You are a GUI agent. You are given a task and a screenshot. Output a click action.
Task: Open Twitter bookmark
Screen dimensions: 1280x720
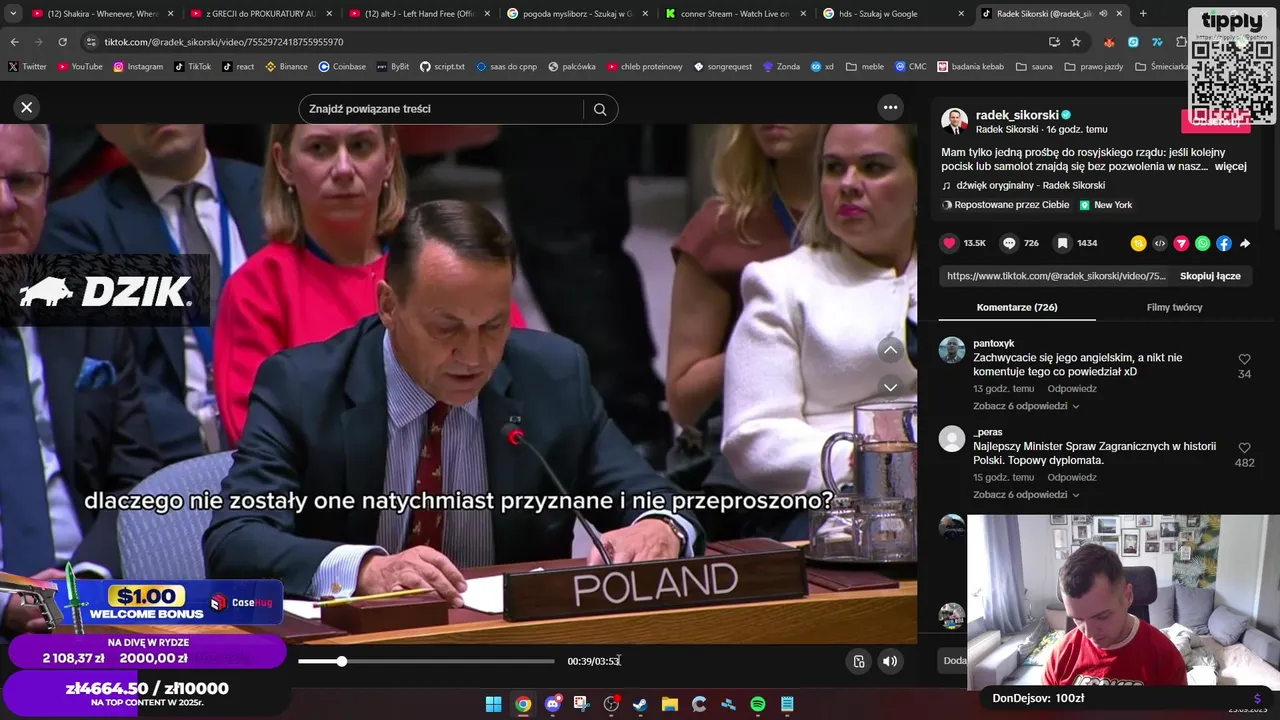[27, 67]
